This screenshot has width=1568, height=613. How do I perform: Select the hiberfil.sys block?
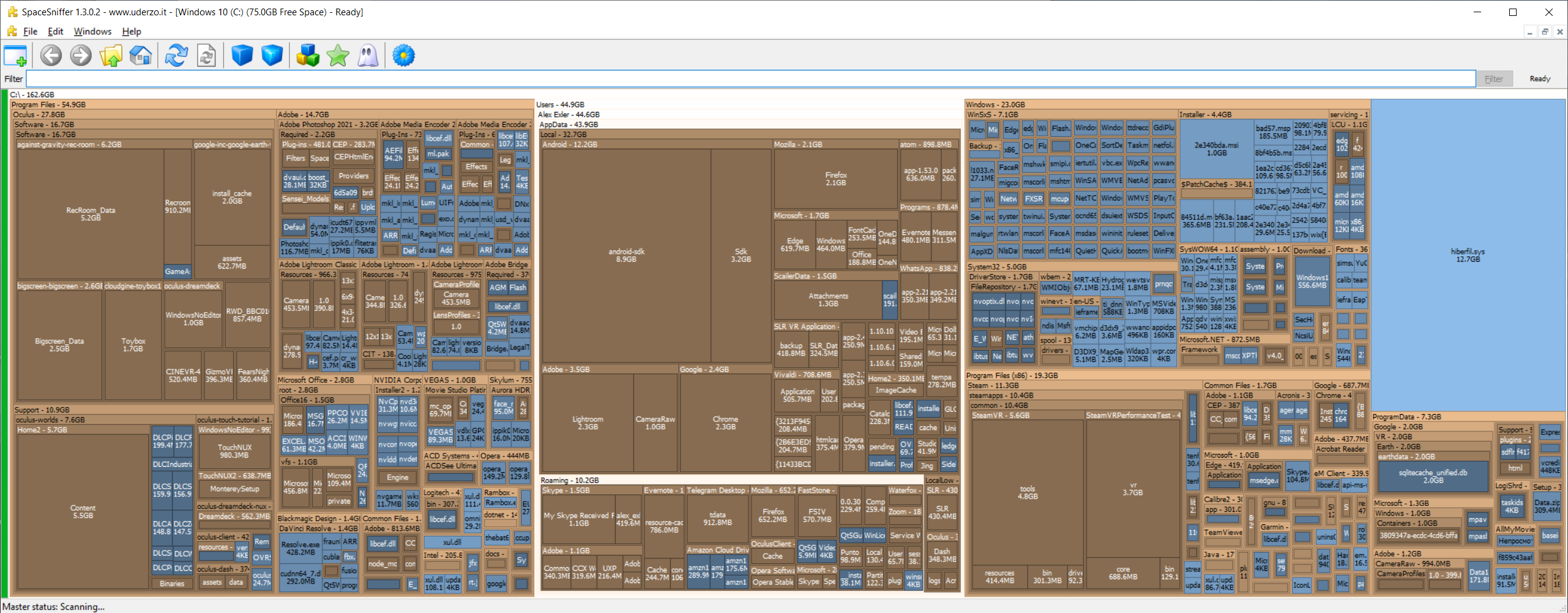coord(1468,255)
